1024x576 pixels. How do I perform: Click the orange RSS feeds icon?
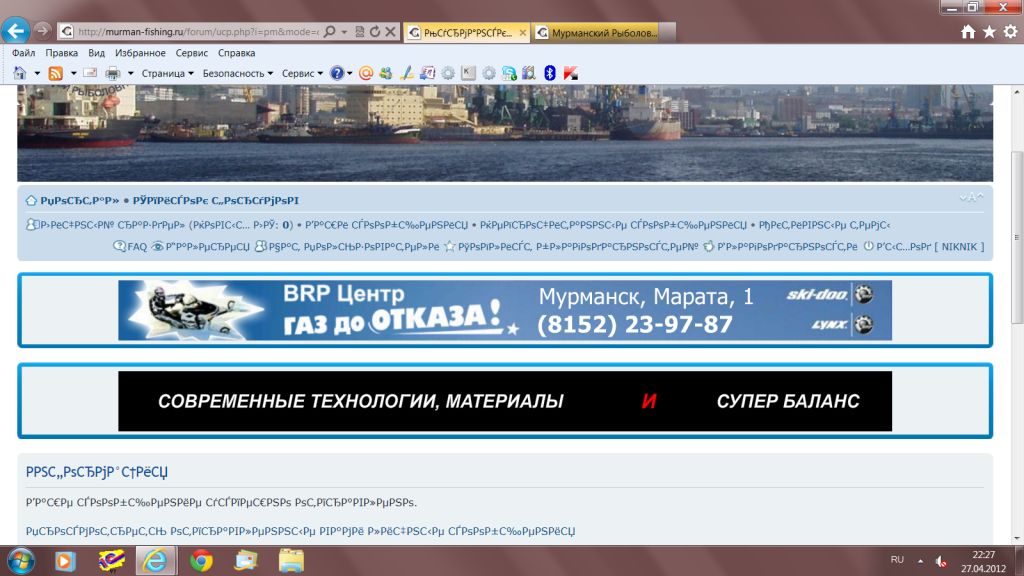[56, 73]
